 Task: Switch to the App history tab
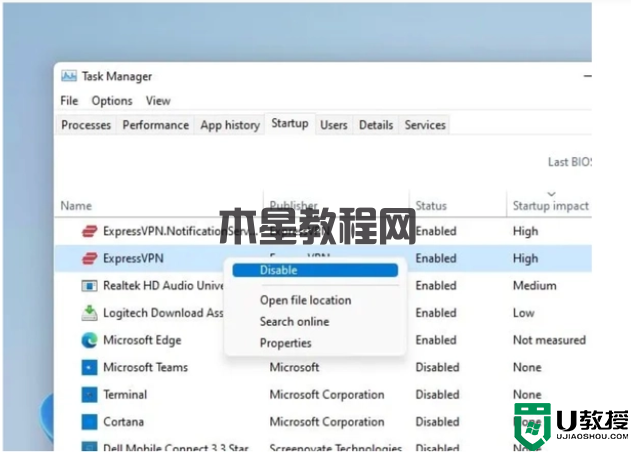[230, 125]
